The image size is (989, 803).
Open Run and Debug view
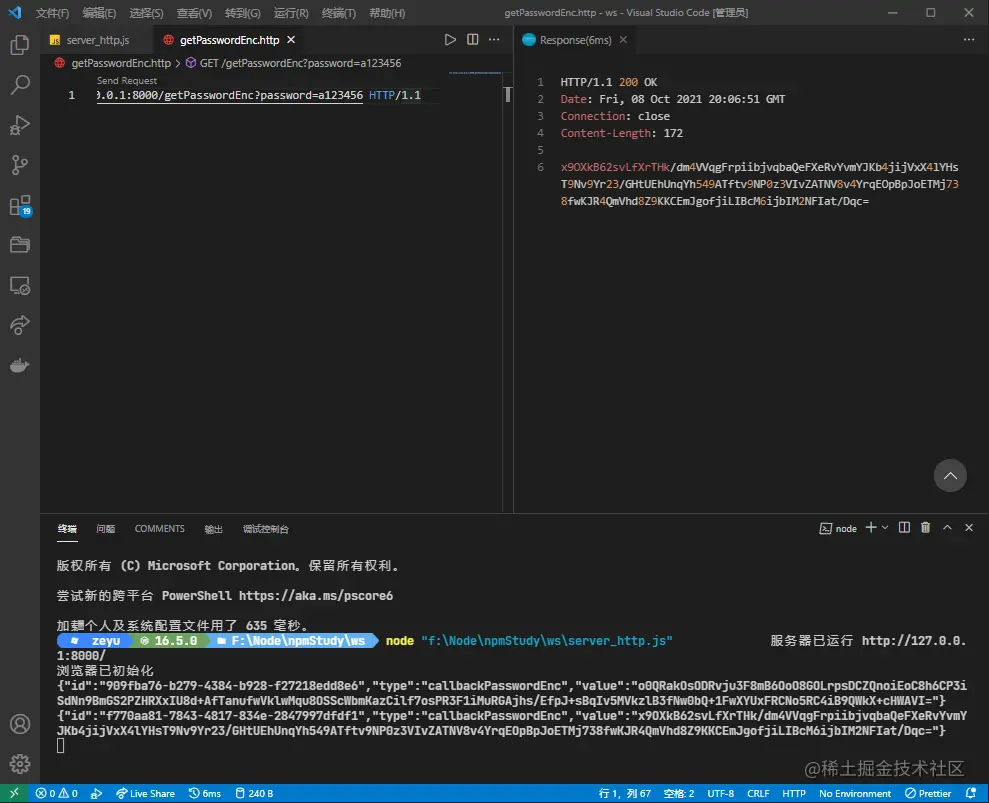coord(20,125)
